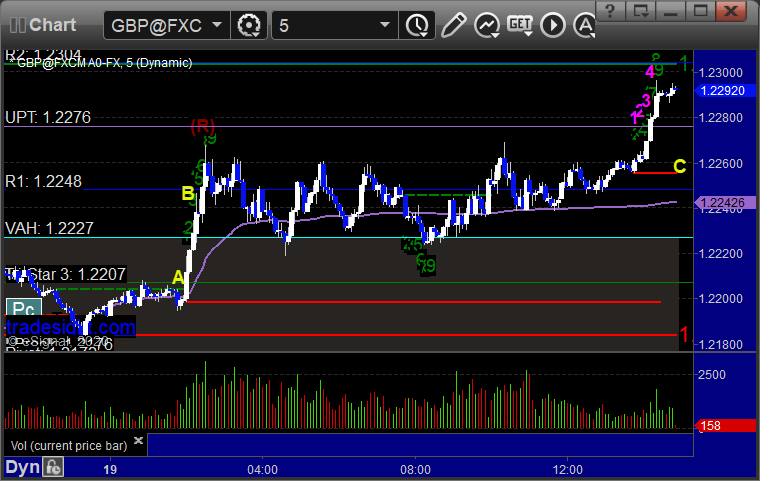Click the 19 date axis label
The width and height of the screenshot is (760, 481).
pos(110,469)
